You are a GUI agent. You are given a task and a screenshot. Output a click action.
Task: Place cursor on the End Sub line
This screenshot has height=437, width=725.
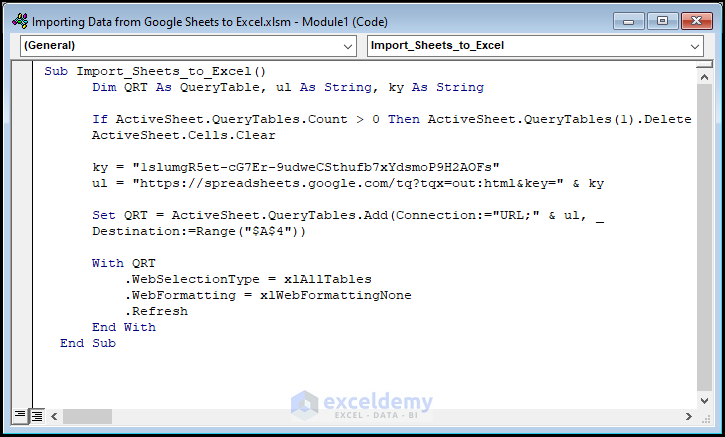(88, 343)
